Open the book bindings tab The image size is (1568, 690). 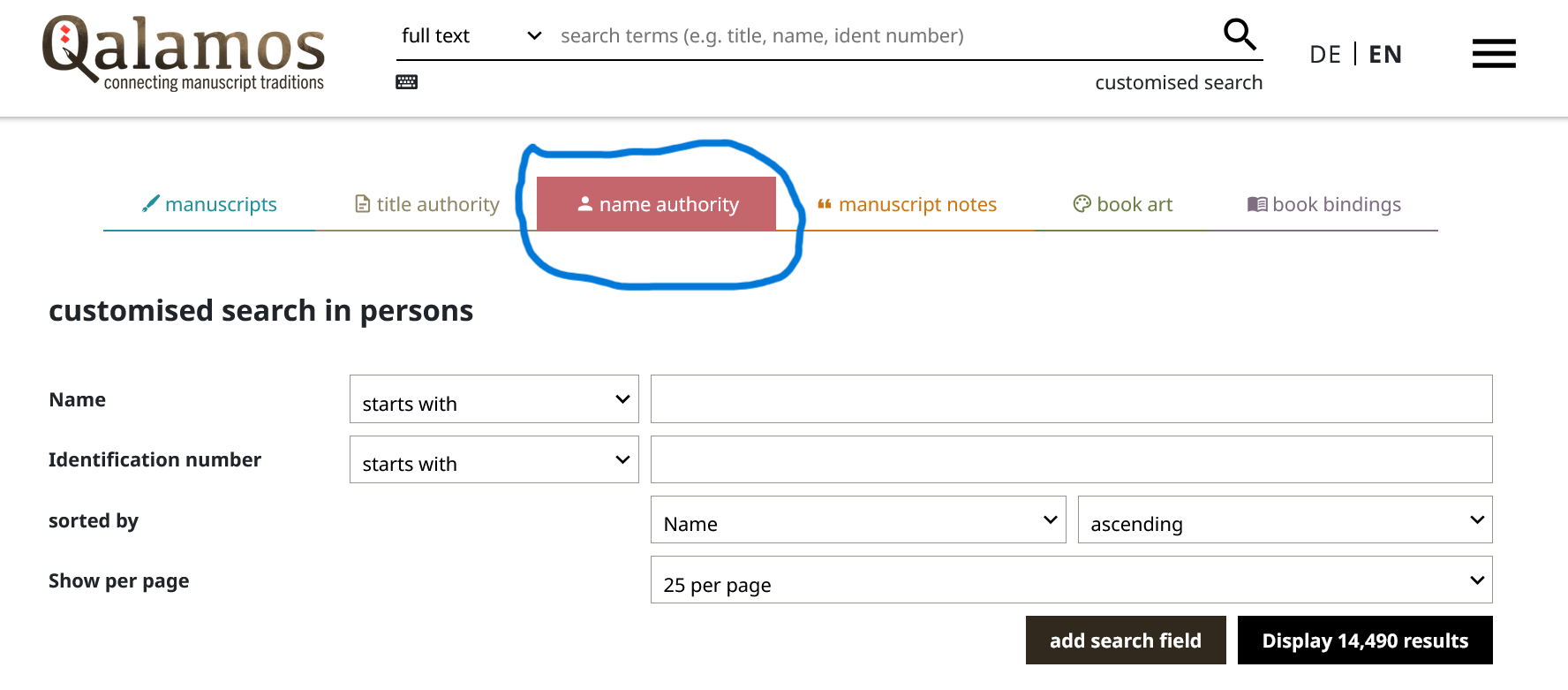coord(1323,205)
